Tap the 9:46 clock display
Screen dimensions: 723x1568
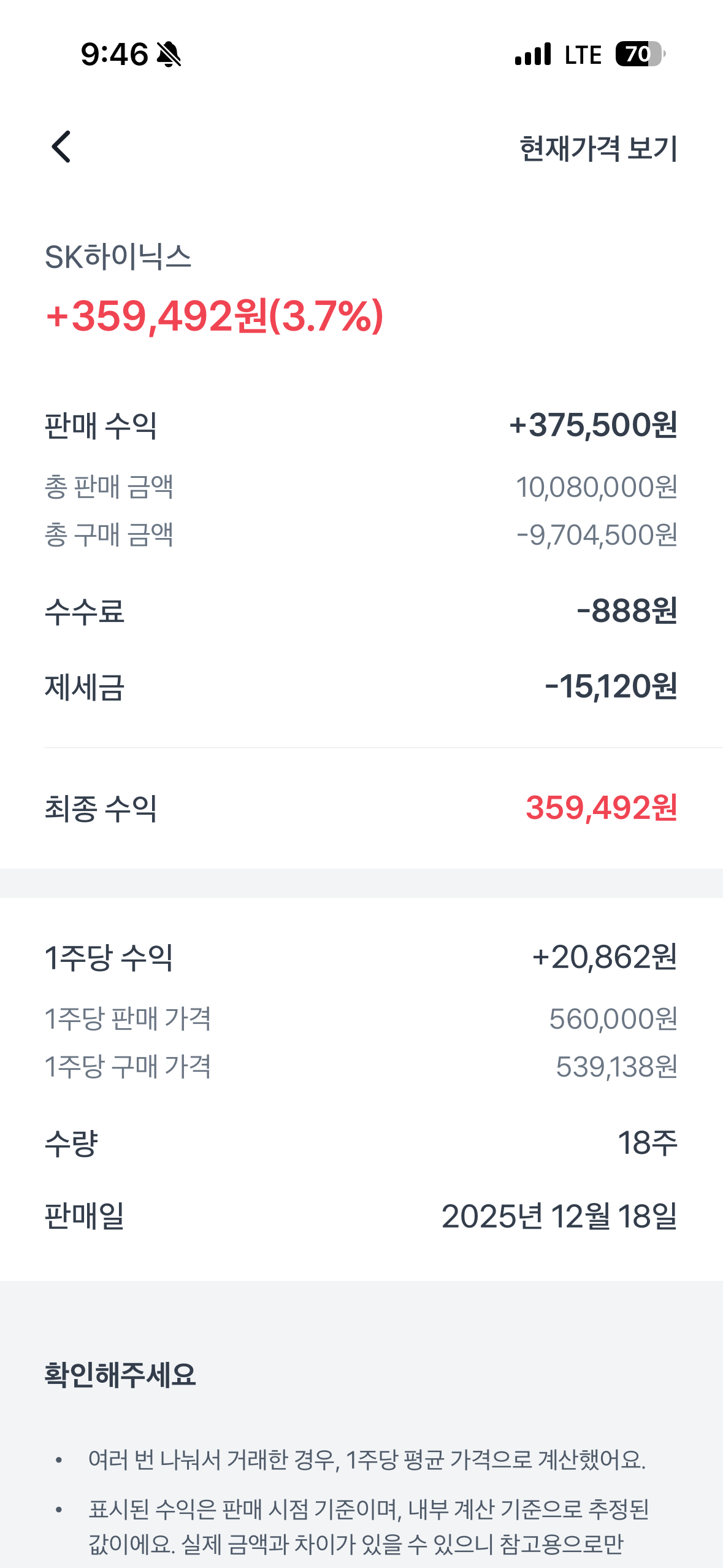point(115,55)
